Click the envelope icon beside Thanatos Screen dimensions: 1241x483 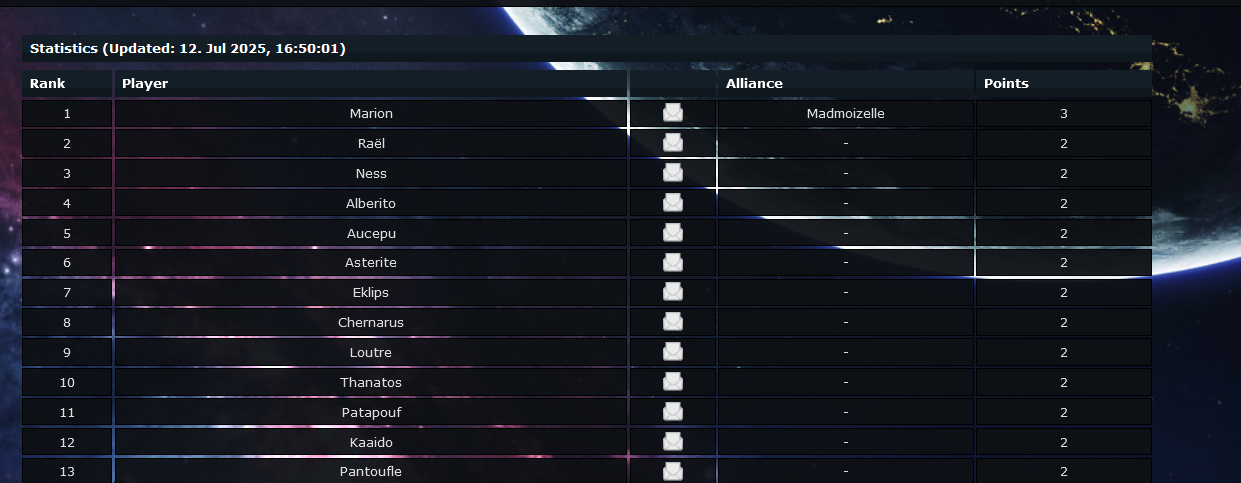point(673,382)
